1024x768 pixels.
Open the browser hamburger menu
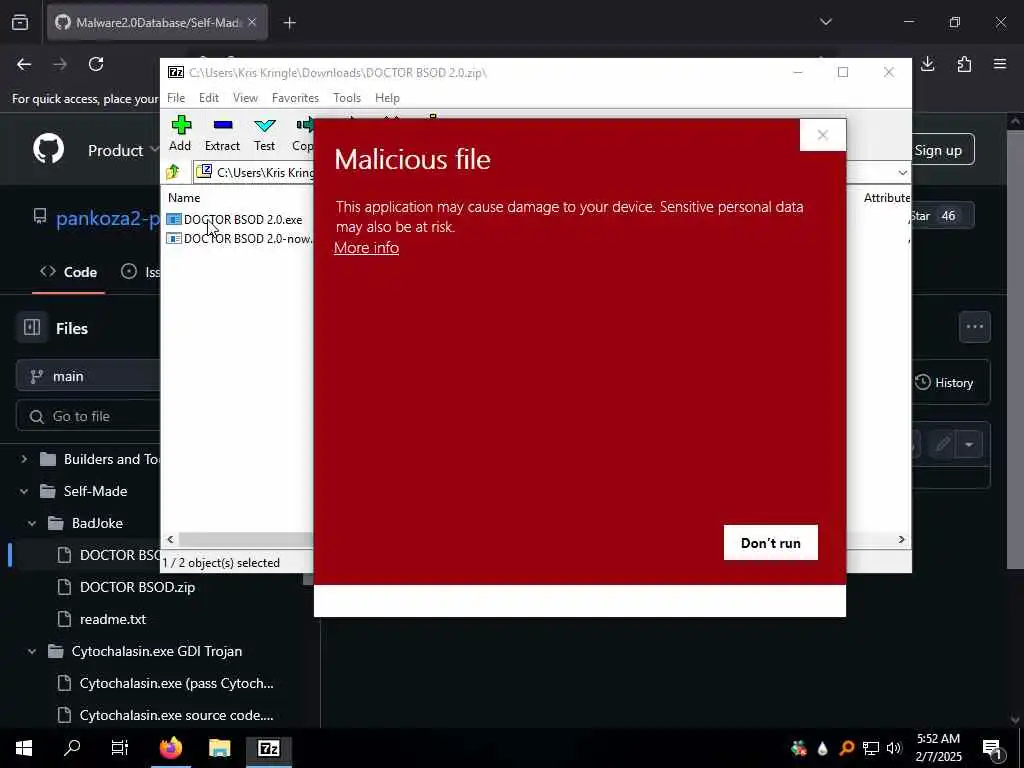(x=1000, y=64)
